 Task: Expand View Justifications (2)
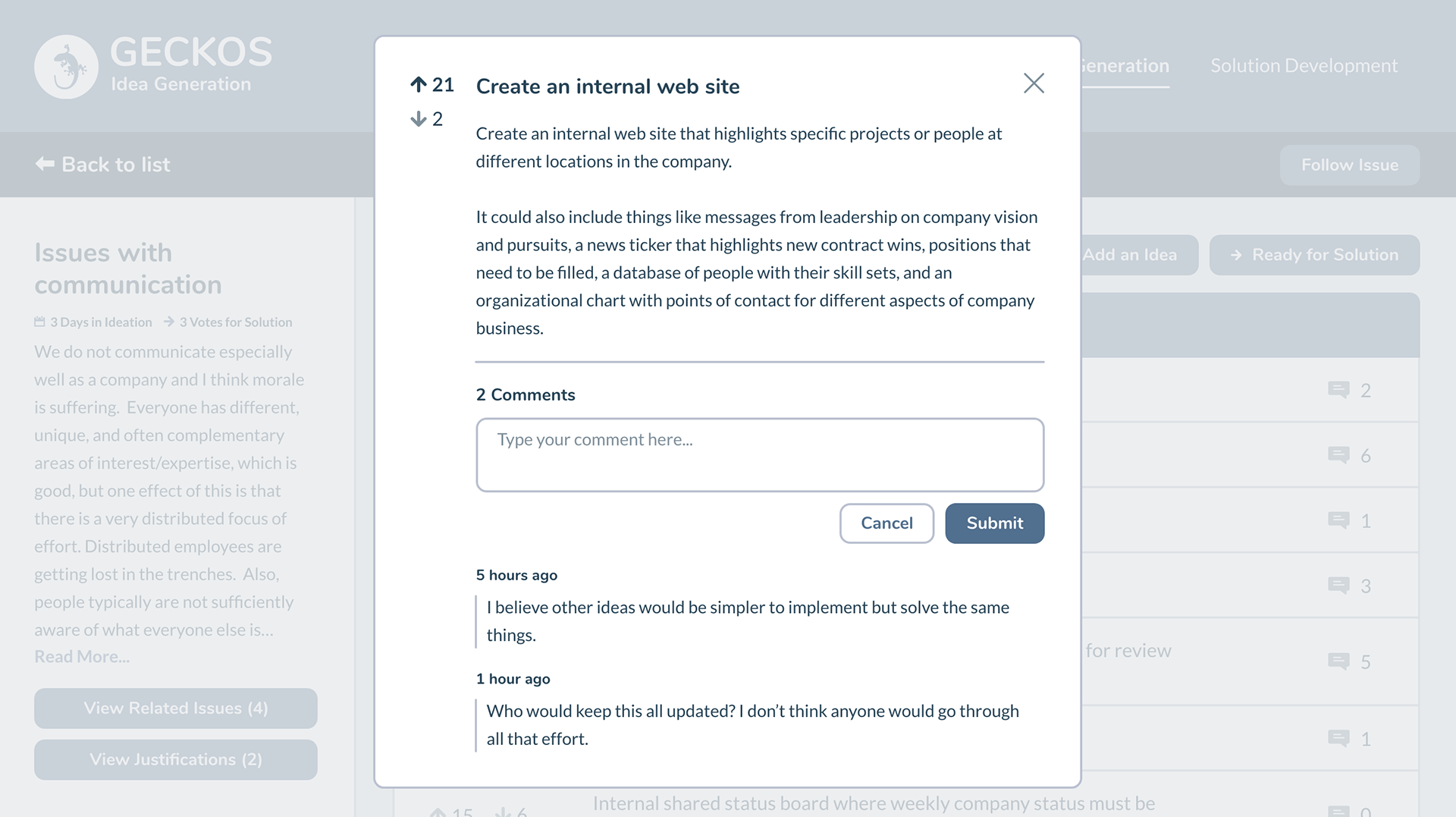(x=175, y=760)
